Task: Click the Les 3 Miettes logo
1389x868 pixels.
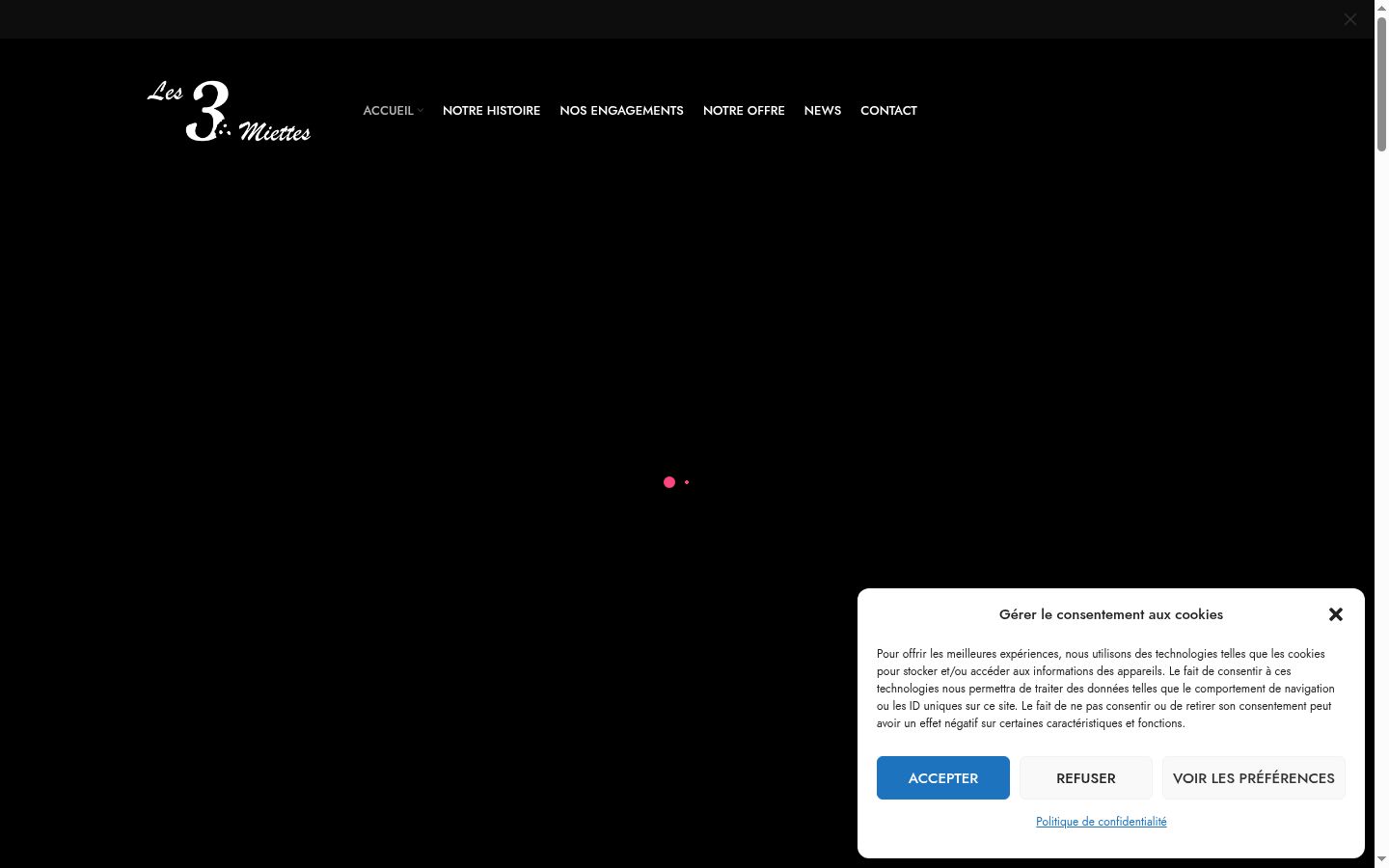Action: pyautogui.click(x=229, y=111)
